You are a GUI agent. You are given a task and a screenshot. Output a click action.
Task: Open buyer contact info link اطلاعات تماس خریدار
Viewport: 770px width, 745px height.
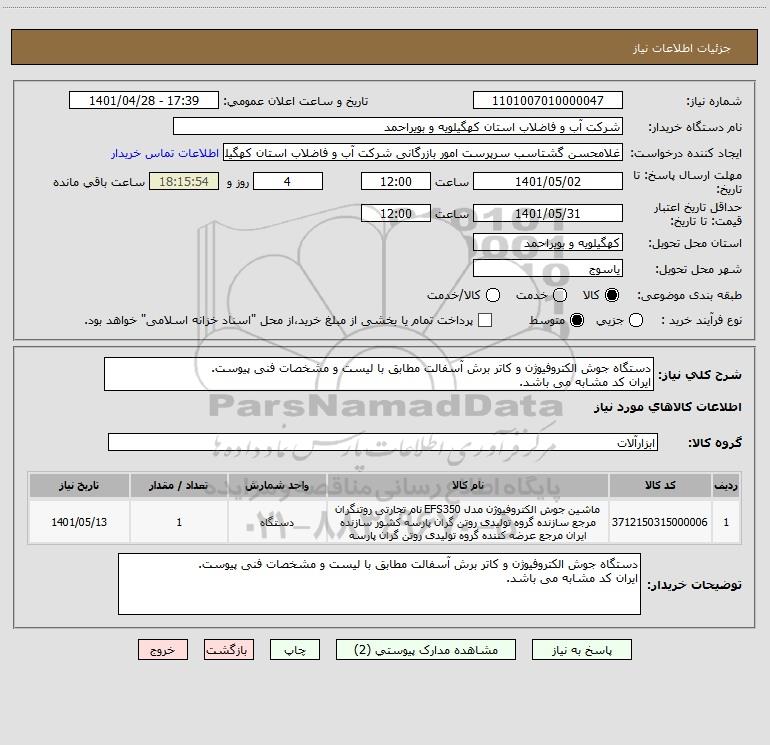point(165,153)
